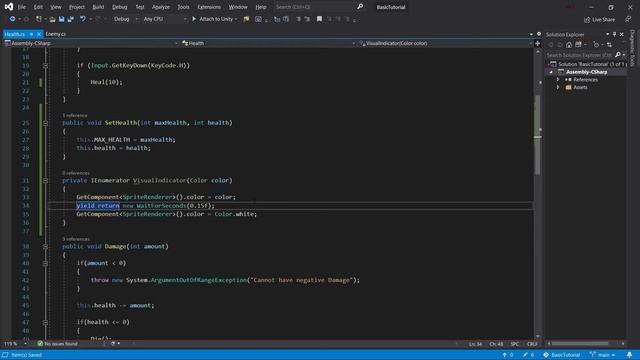Image resolution: width=640 pixels, height=360 pixels.
Task: Click the 1 reference link above SetHealth
Action: coord(75,116)
